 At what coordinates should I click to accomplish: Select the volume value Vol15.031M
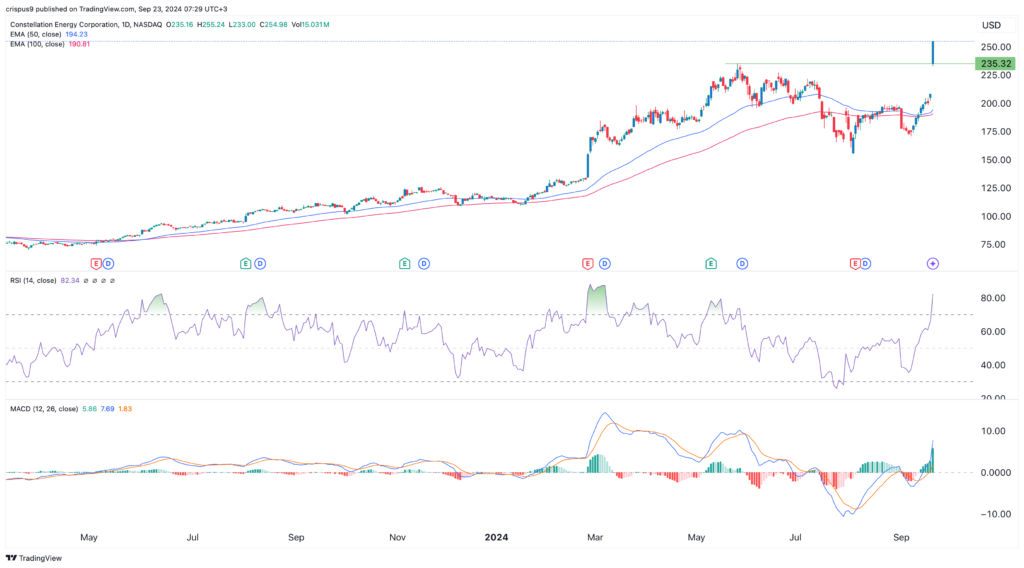pyautogui.click(x=310, y=25)
